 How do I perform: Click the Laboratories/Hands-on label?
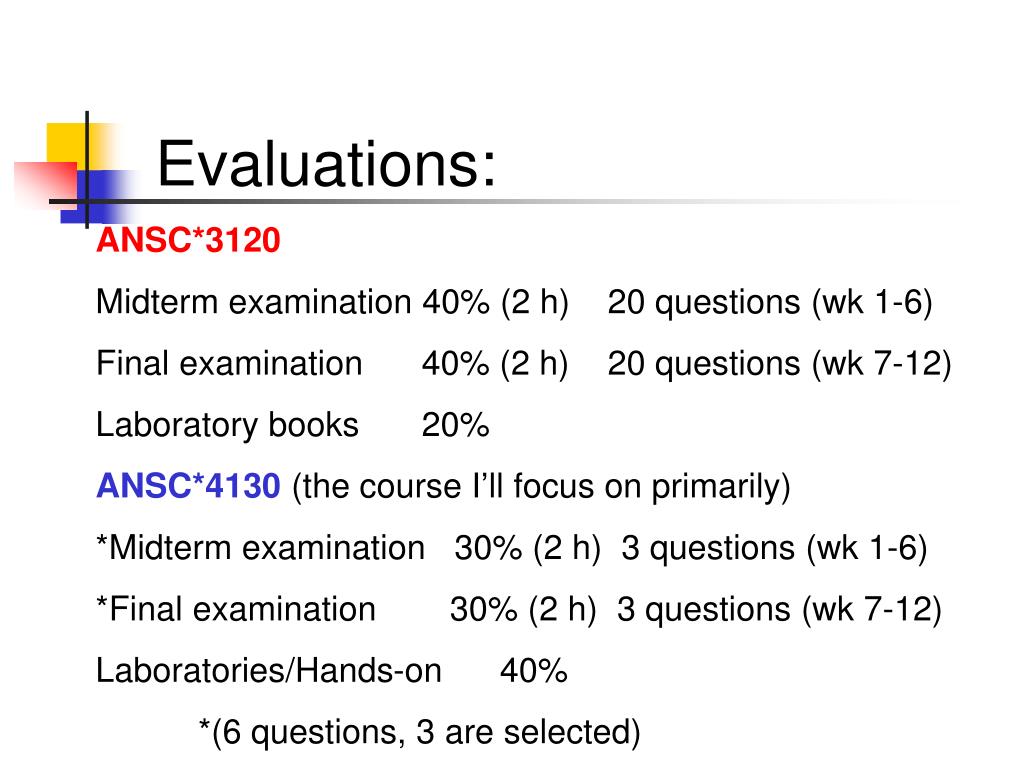coord(269,671)
